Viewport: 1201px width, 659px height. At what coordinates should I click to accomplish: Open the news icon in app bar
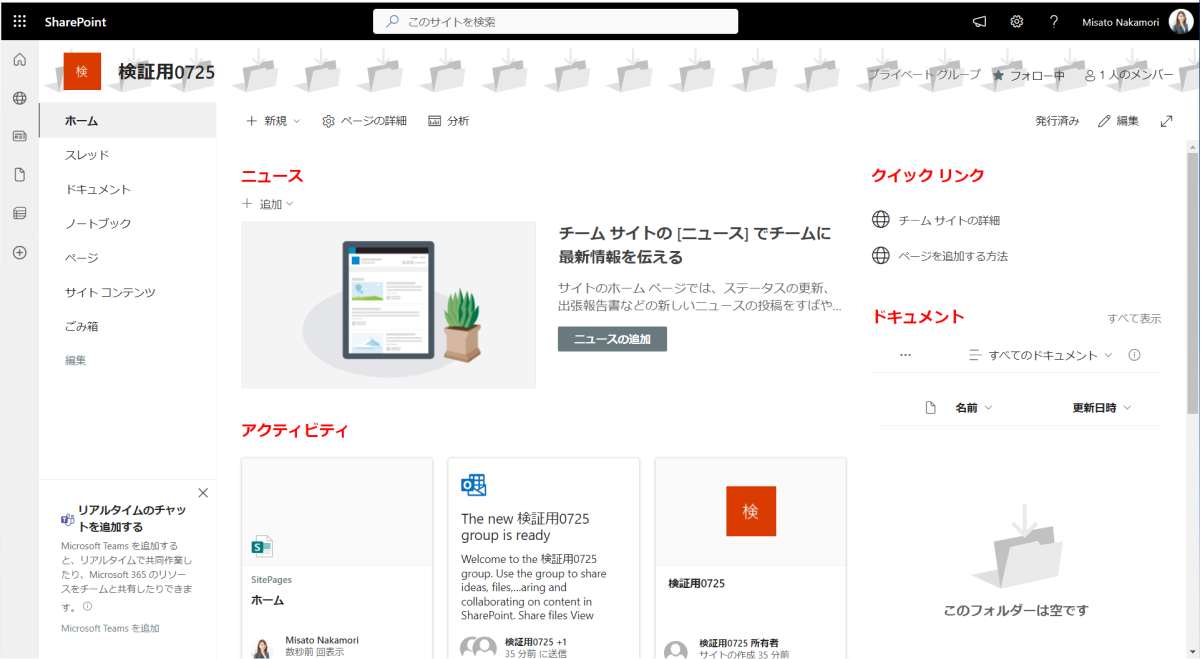19,136
